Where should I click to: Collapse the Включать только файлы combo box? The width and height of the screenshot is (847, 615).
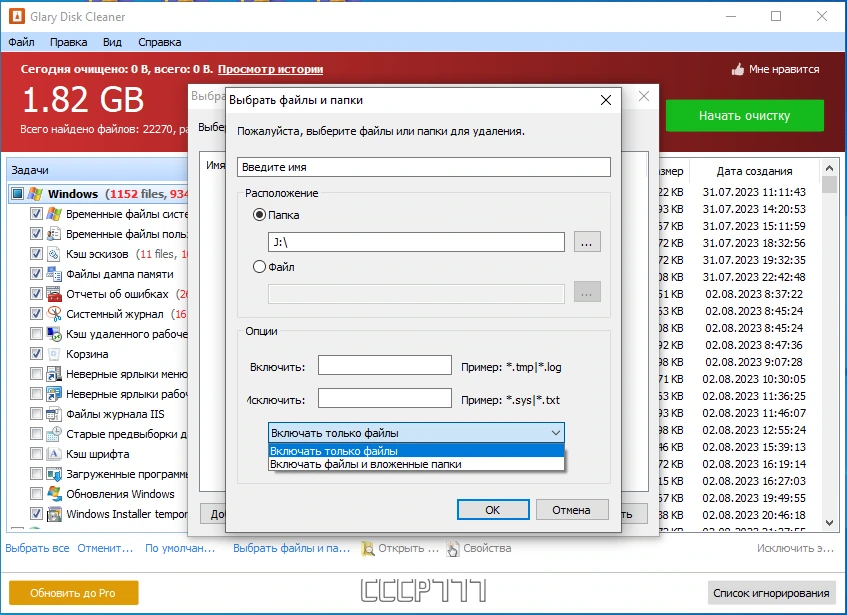(x=416, y=432)
